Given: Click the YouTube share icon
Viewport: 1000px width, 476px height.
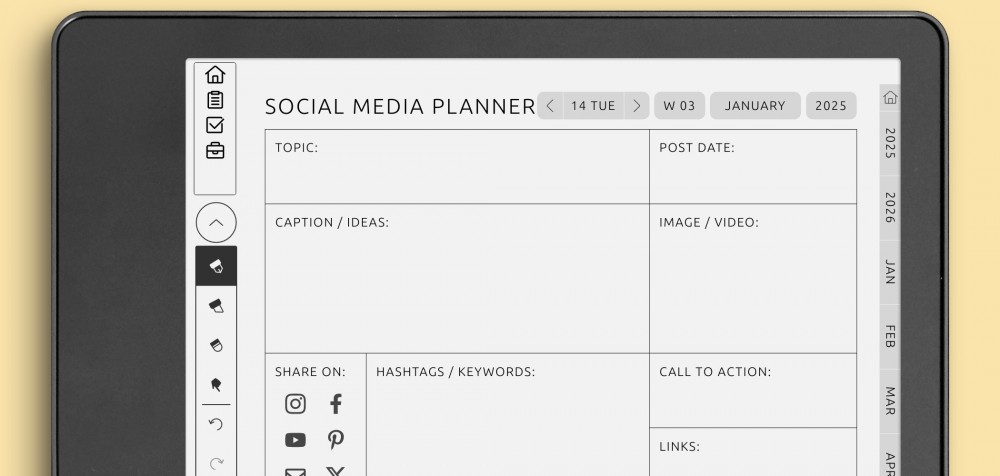Looking at the screenshot, I should (295, 440).
